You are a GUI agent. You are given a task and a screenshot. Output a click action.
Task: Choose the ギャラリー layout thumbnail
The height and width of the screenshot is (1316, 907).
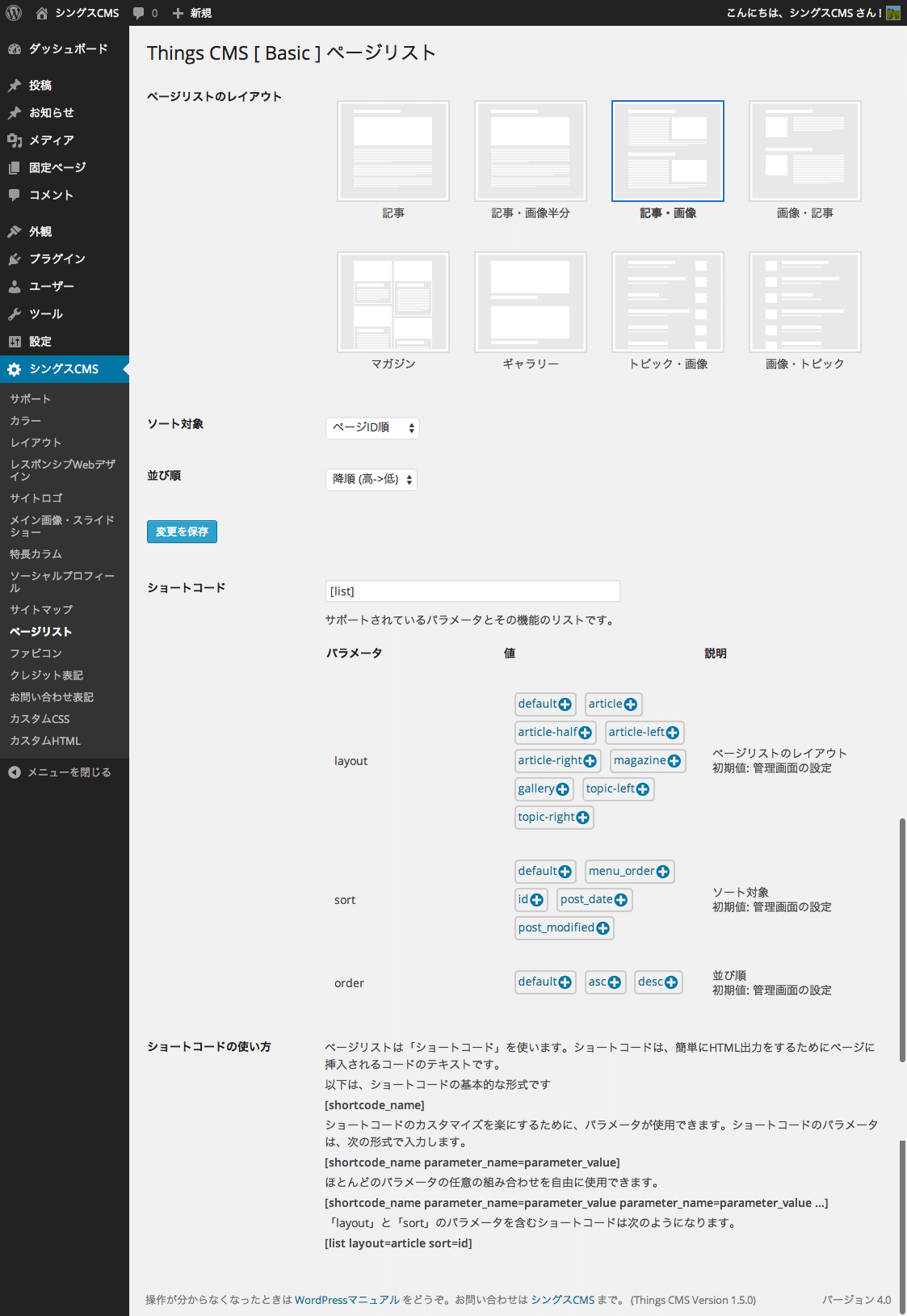tap(531, 302)
